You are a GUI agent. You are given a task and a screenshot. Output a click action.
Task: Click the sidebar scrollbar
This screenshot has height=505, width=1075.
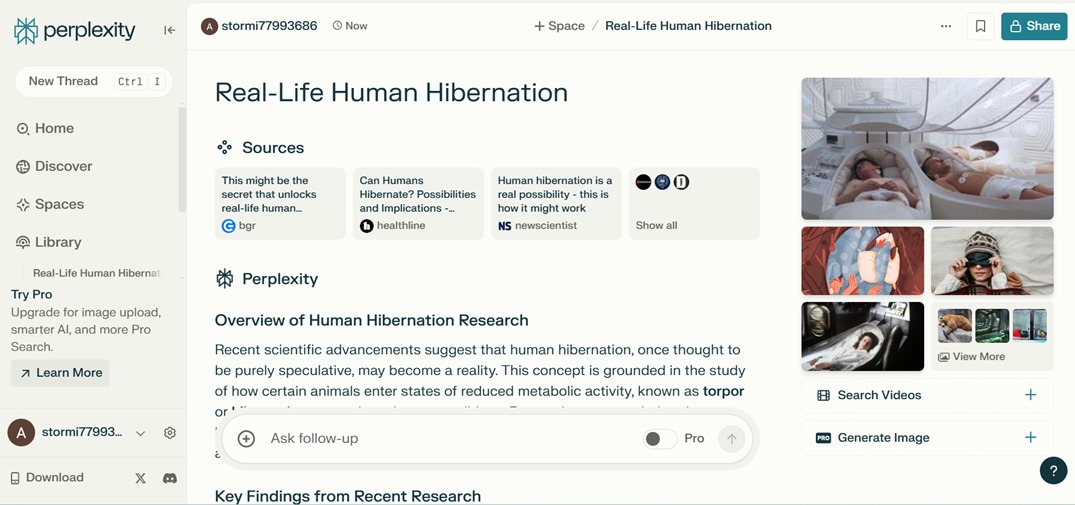click(182, 159)
